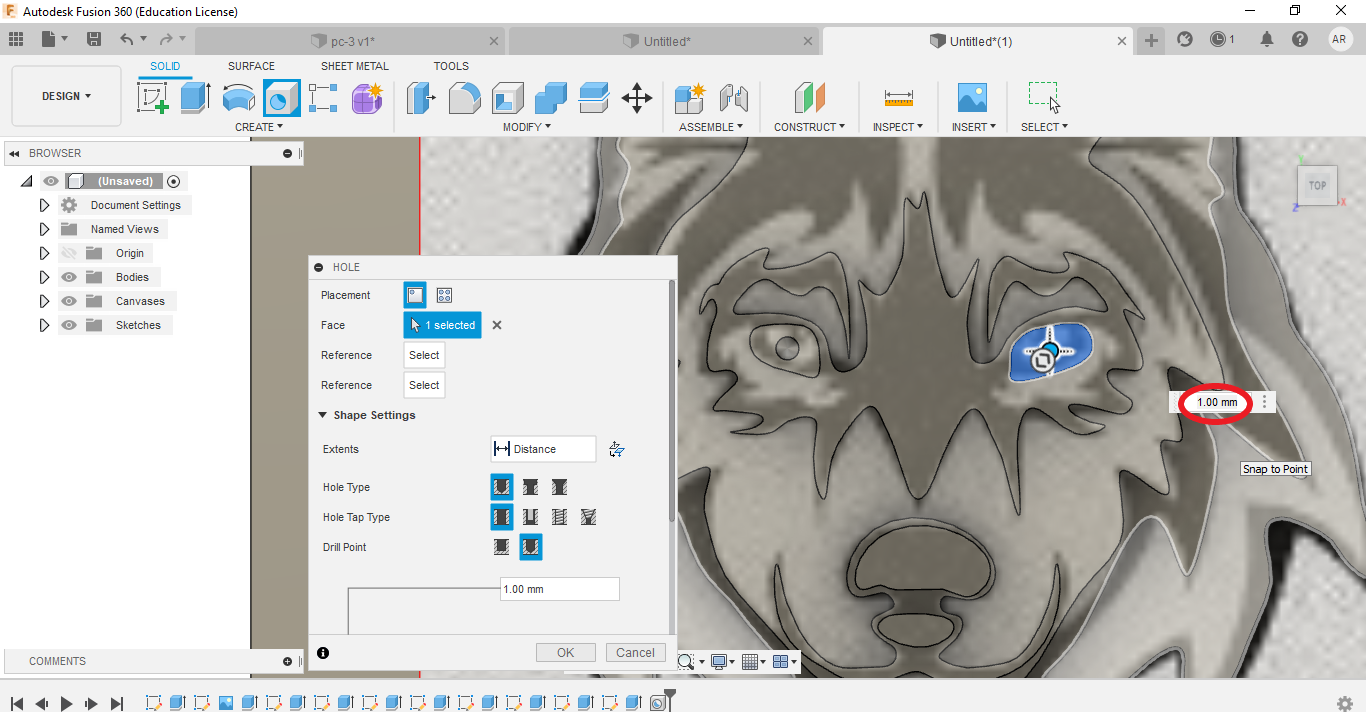Select the Create Form tool
This screenshot has height=712, width=1366.
click(x=367, y=98)
